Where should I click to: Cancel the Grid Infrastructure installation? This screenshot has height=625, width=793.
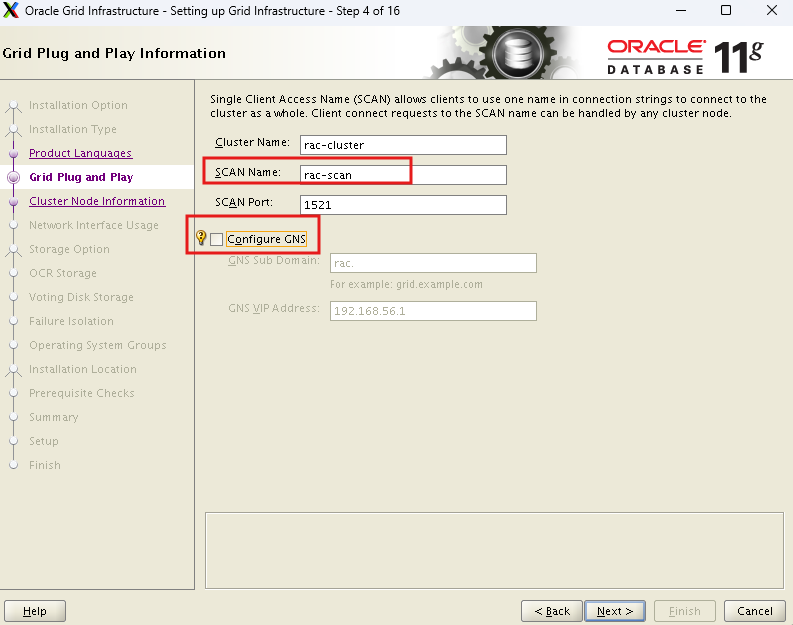[755, 611]
